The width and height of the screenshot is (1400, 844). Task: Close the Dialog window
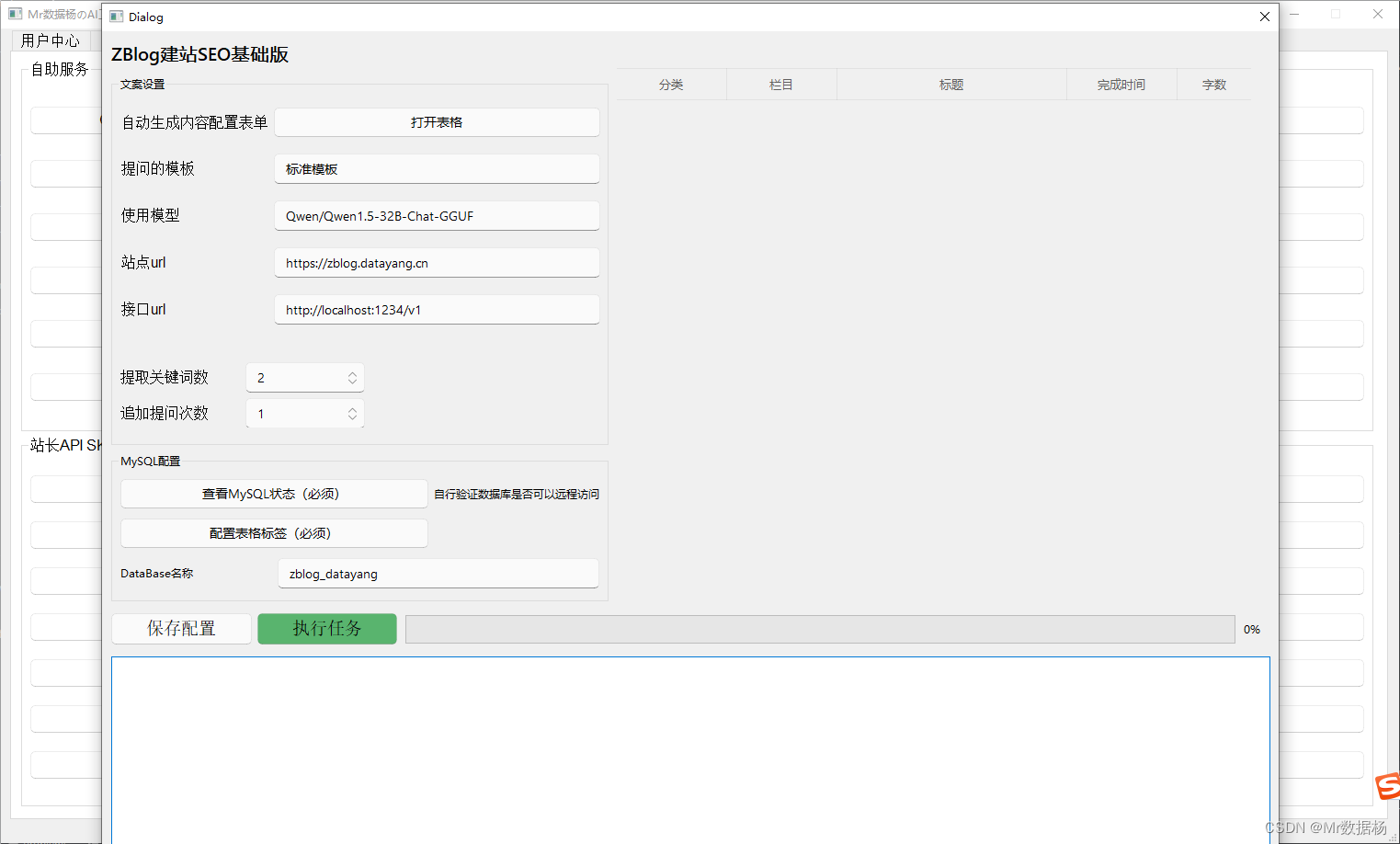point(1264,17)
